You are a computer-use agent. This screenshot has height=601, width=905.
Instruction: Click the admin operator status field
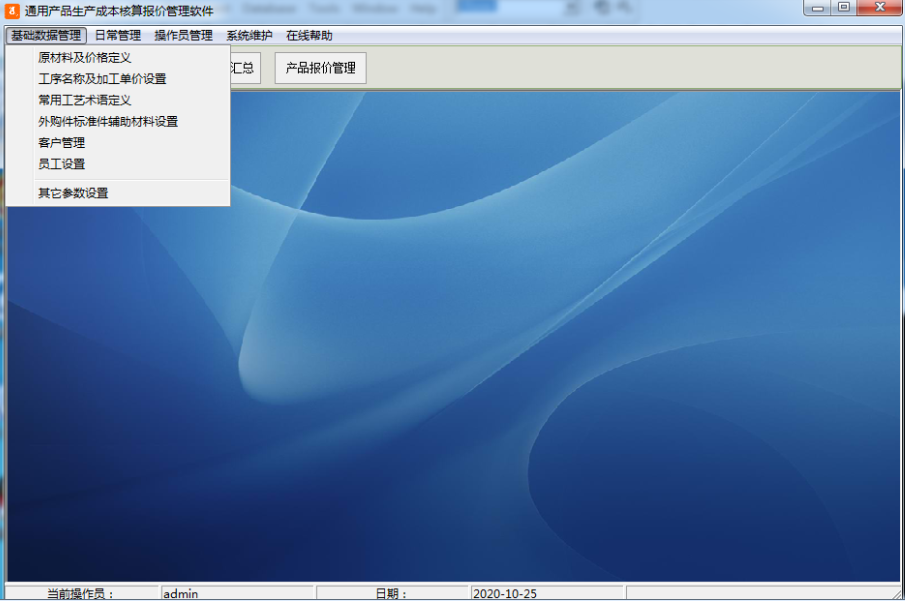click(237, 593)
